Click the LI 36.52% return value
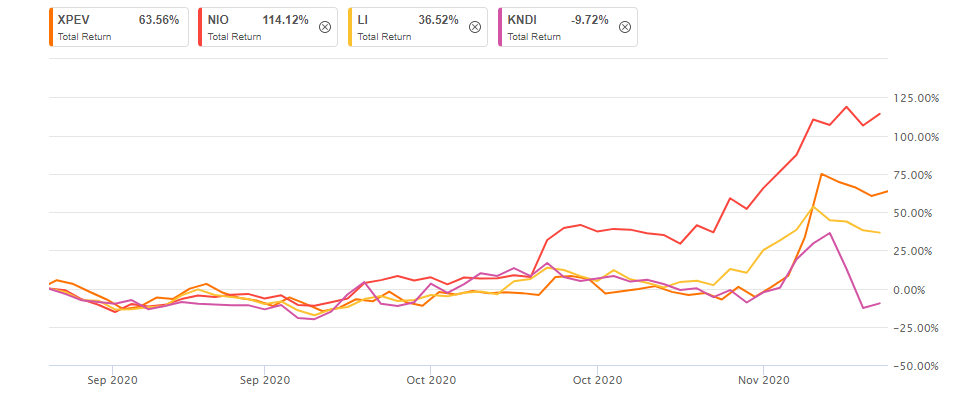Viewport: 980px width, 397px height. coord(438,20)
